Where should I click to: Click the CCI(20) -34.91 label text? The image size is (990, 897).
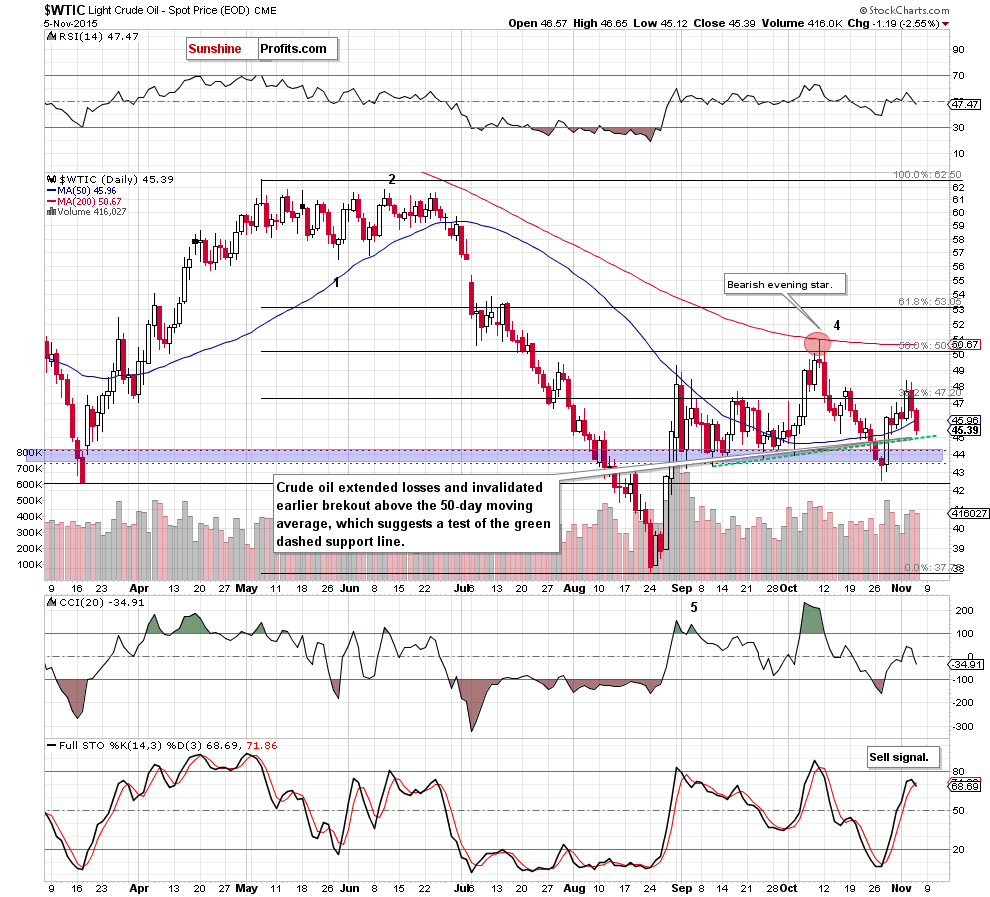click(x=102, y=603)
